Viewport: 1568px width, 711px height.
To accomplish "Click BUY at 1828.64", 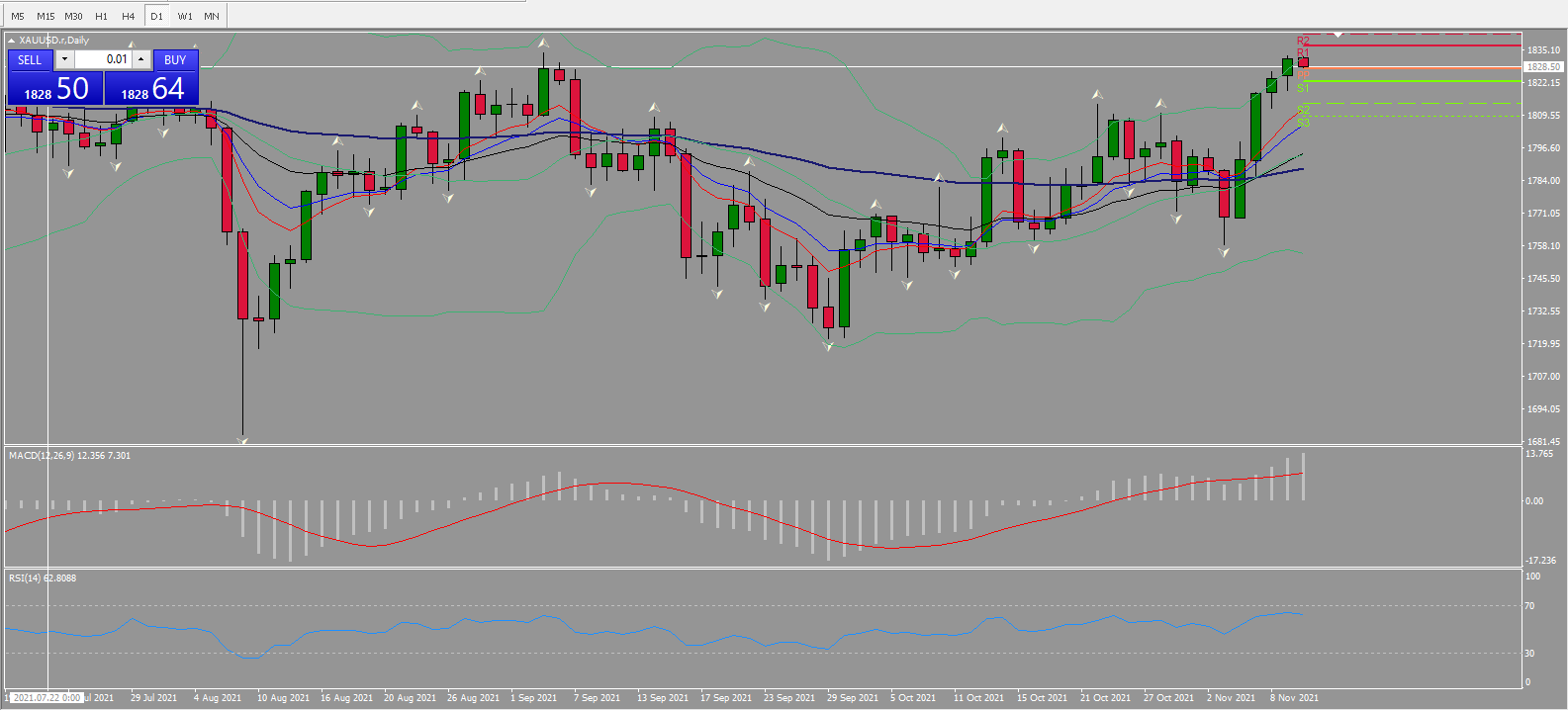I will point(151,87).
